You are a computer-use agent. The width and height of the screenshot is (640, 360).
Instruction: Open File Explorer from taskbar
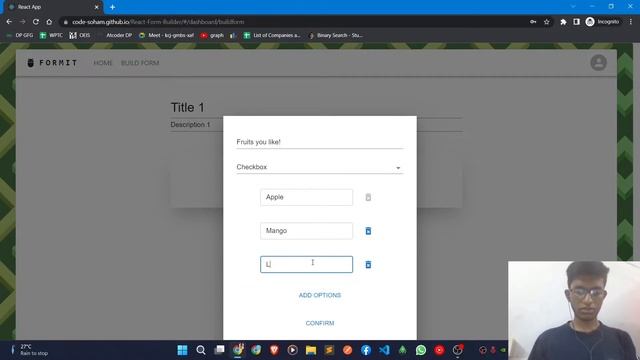[x=311, y=350]
